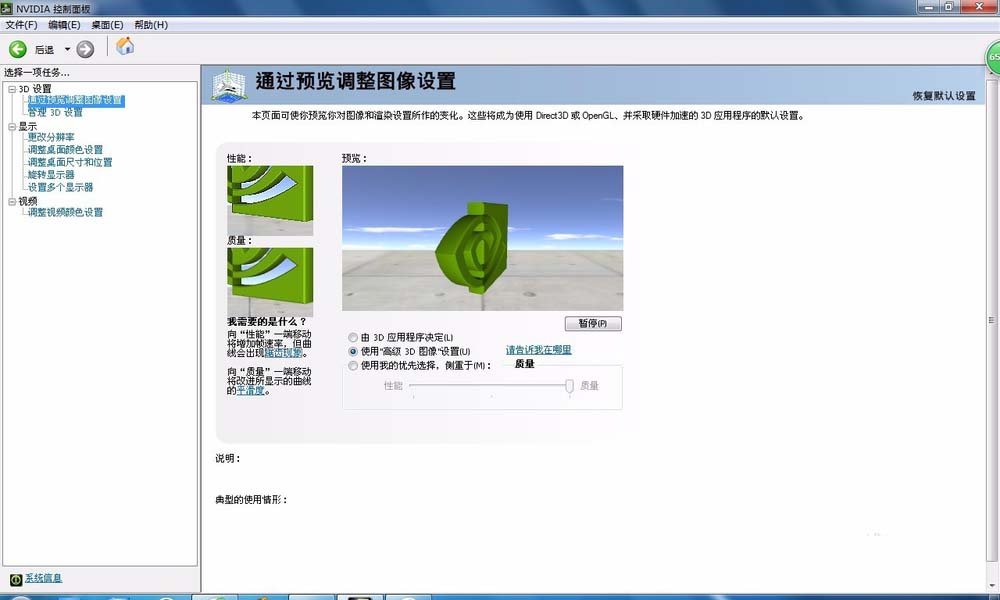Image resolution: width=1000 pixels, height=600 pixels.
Task: Click the grey Forward arrow icon
Action: [x=85, y=49]
